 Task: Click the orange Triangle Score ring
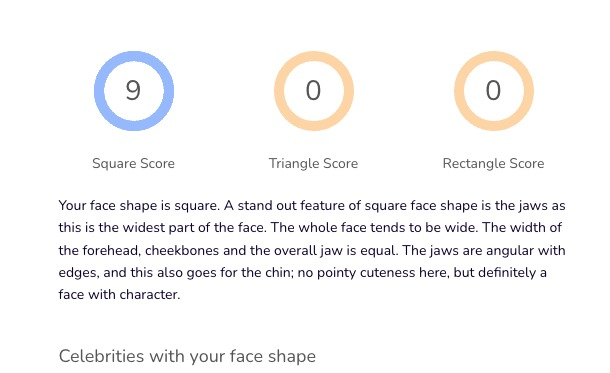(x=314, y=91)
